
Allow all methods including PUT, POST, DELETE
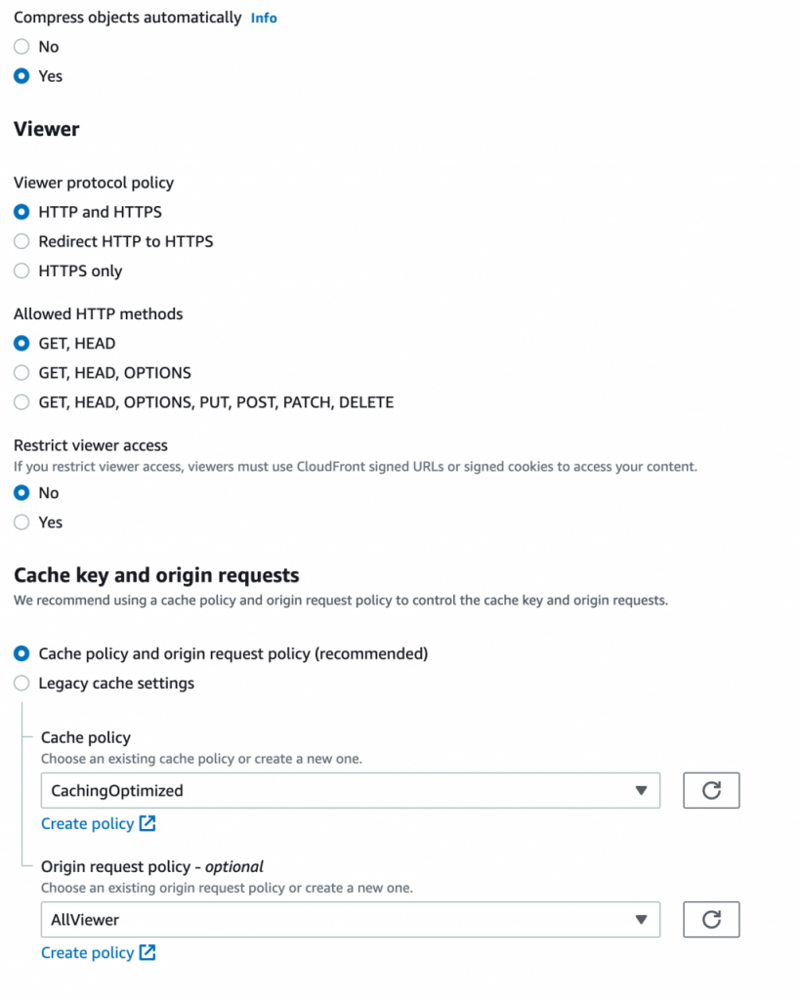click(22, 402)
